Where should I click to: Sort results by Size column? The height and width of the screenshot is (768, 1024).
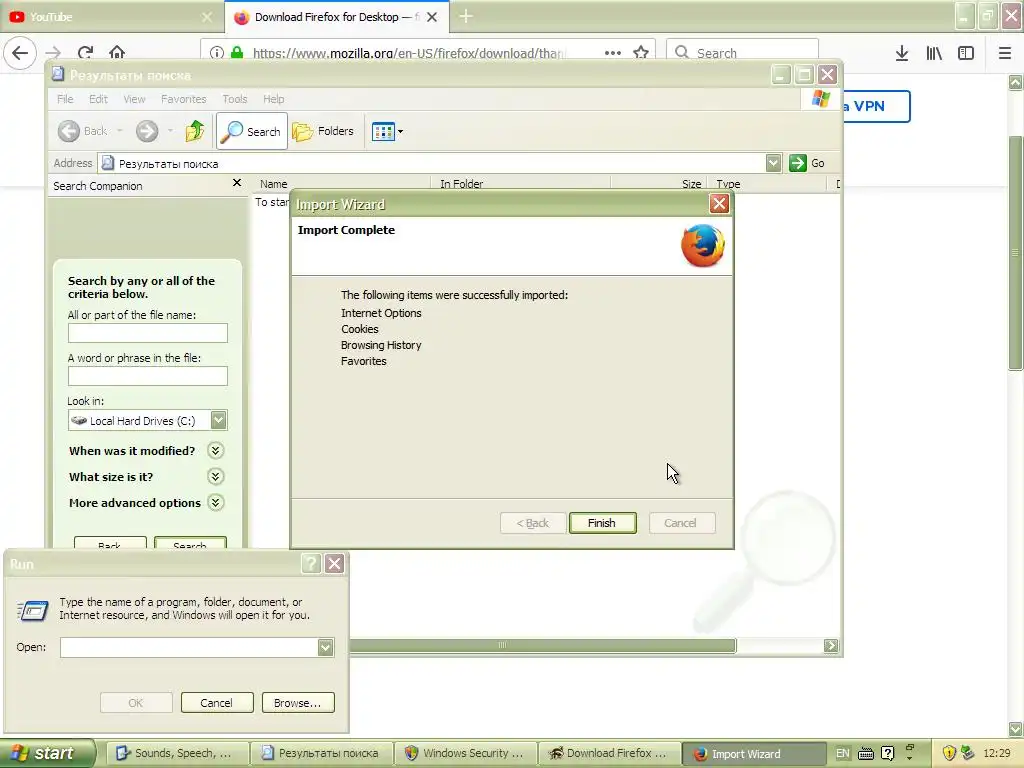pos(658,184)
